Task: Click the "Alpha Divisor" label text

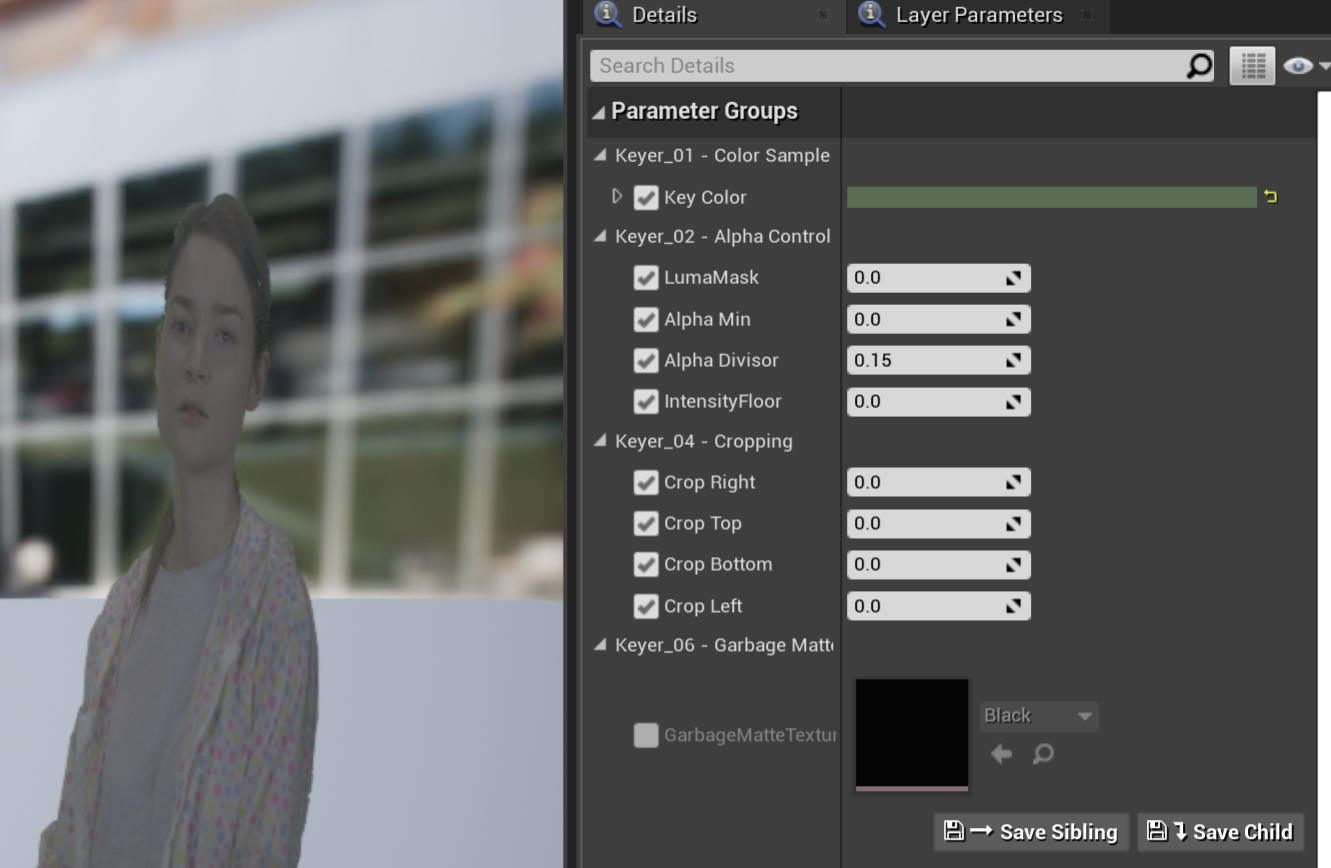Action: pos(721,360)
